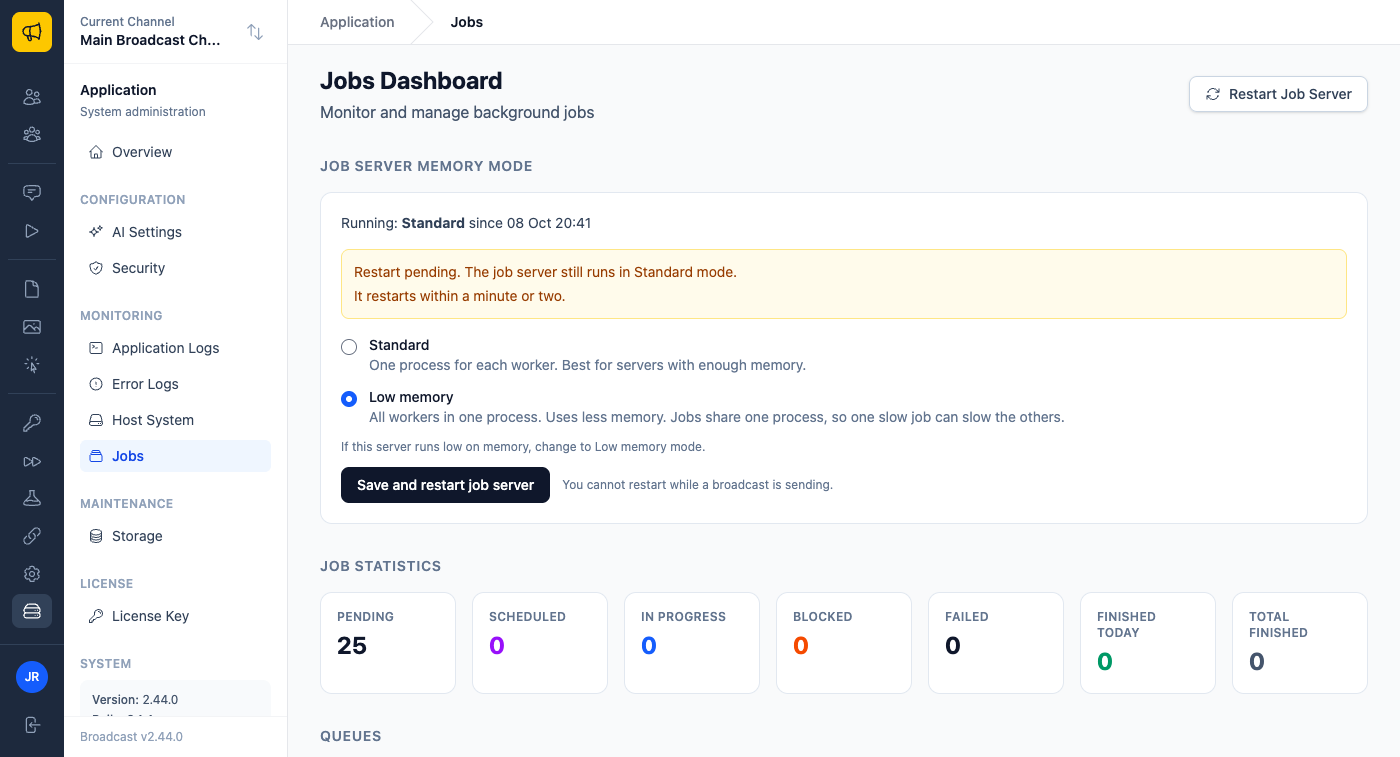Screen dimensions: 1400x757
Task: Click the In Progress statistics card
Action: 692,643
